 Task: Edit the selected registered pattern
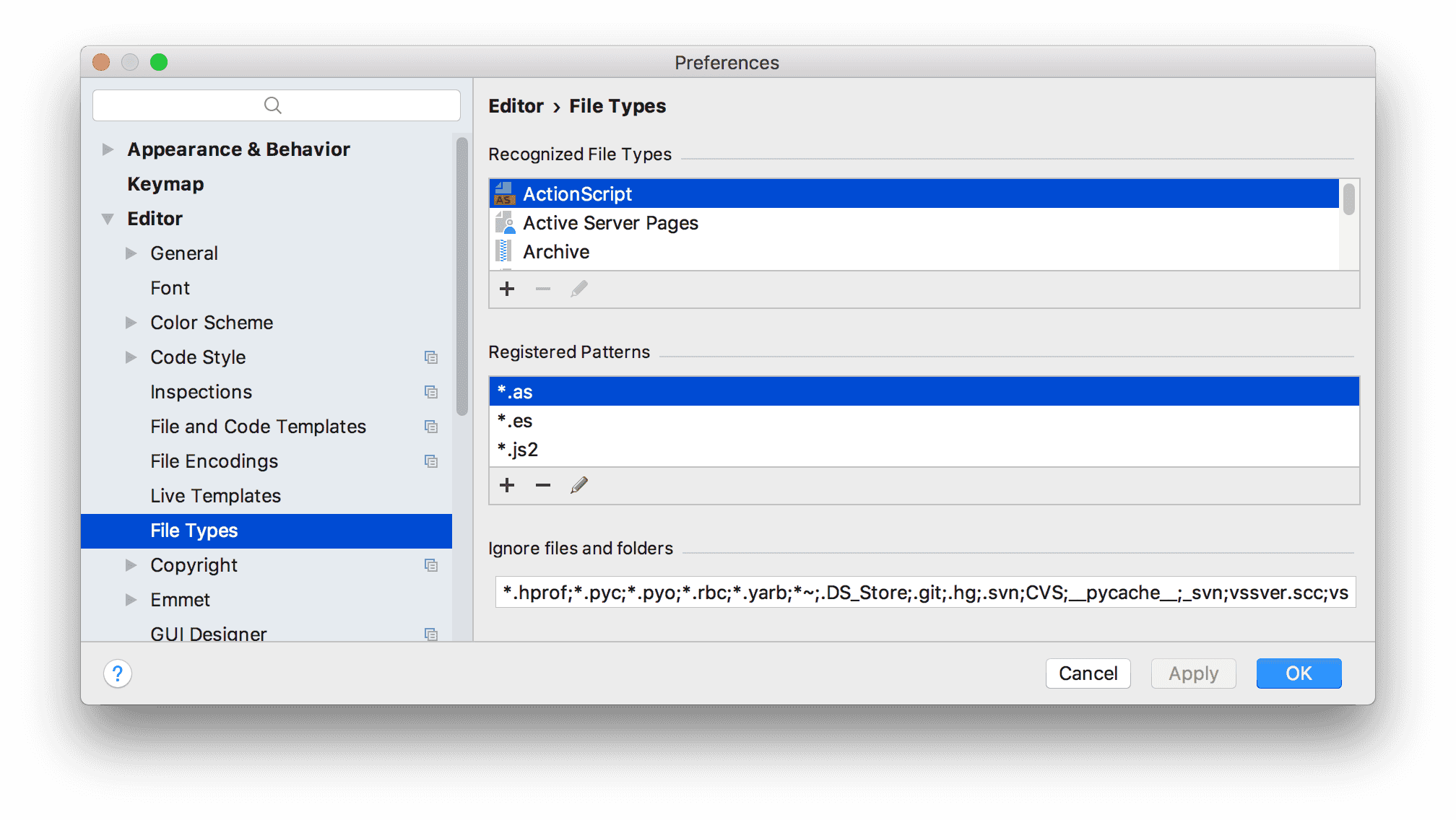click(x=579, y=486)
